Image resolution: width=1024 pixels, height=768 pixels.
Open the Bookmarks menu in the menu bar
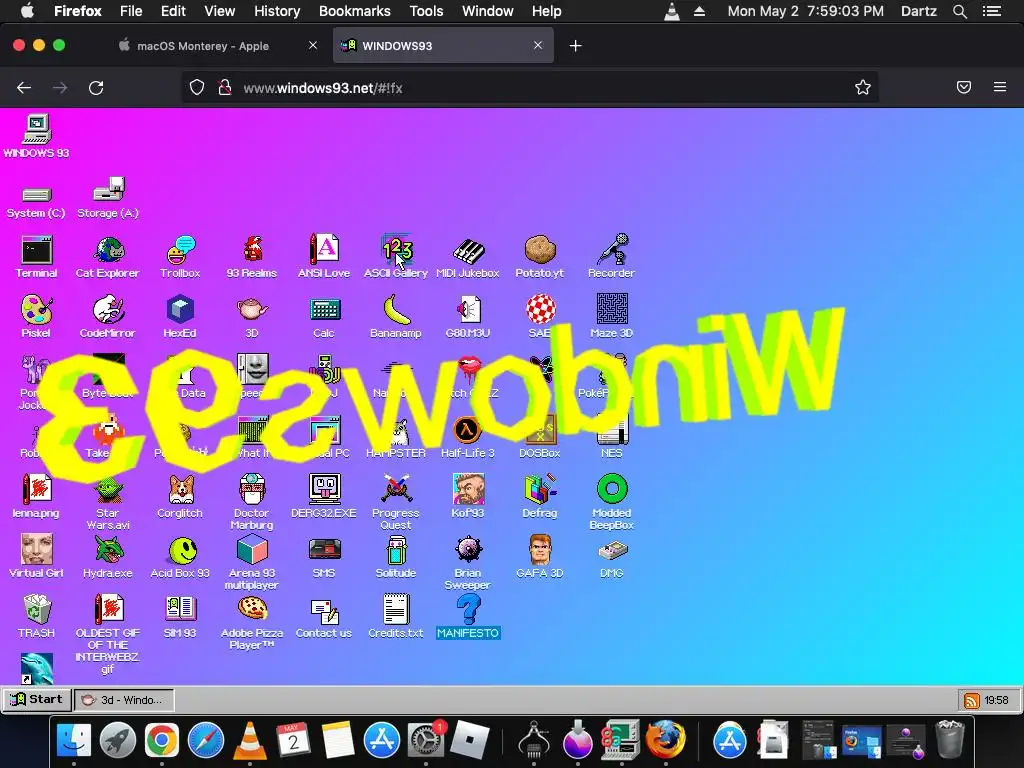pyautogui.click(x=355, y=11)
